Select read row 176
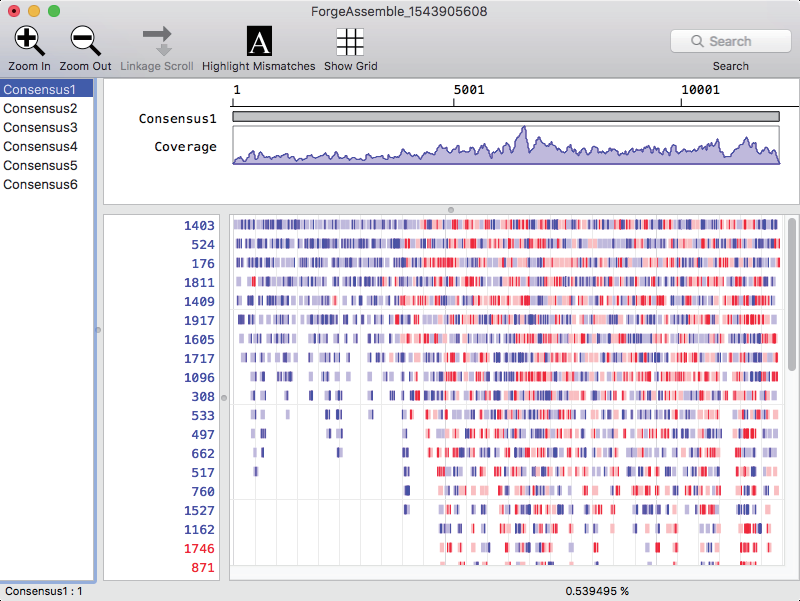The image size is (800, 601). 203,263
